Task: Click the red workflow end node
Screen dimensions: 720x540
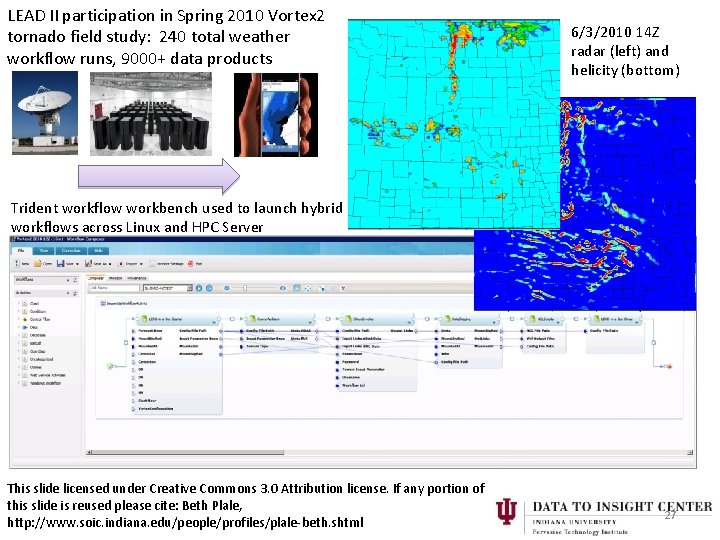Action: tap(669, 366)
